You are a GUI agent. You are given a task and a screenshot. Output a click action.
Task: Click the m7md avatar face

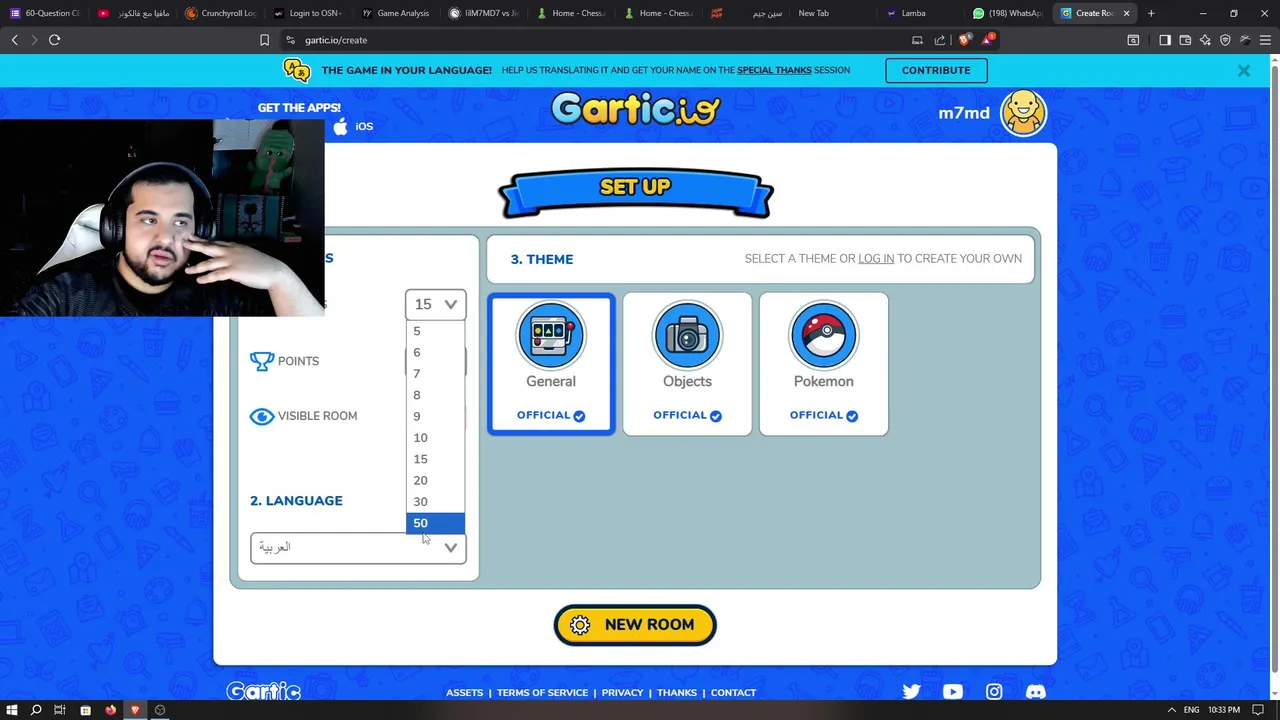(x=1023, y=112)
